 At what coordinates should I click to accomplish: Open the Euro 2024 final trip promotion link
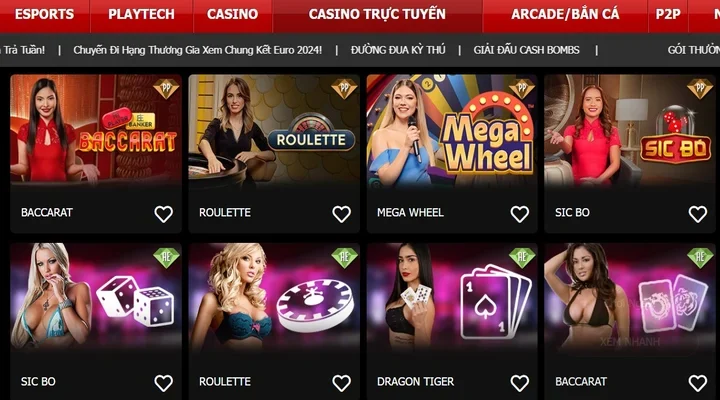pyautogui.click(x=197, y=50)
